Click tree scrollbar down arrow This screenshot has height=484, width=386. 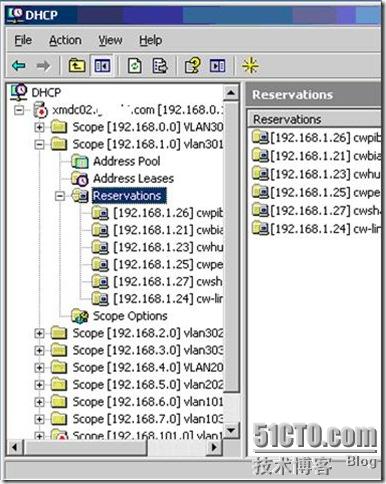(231, 430)
